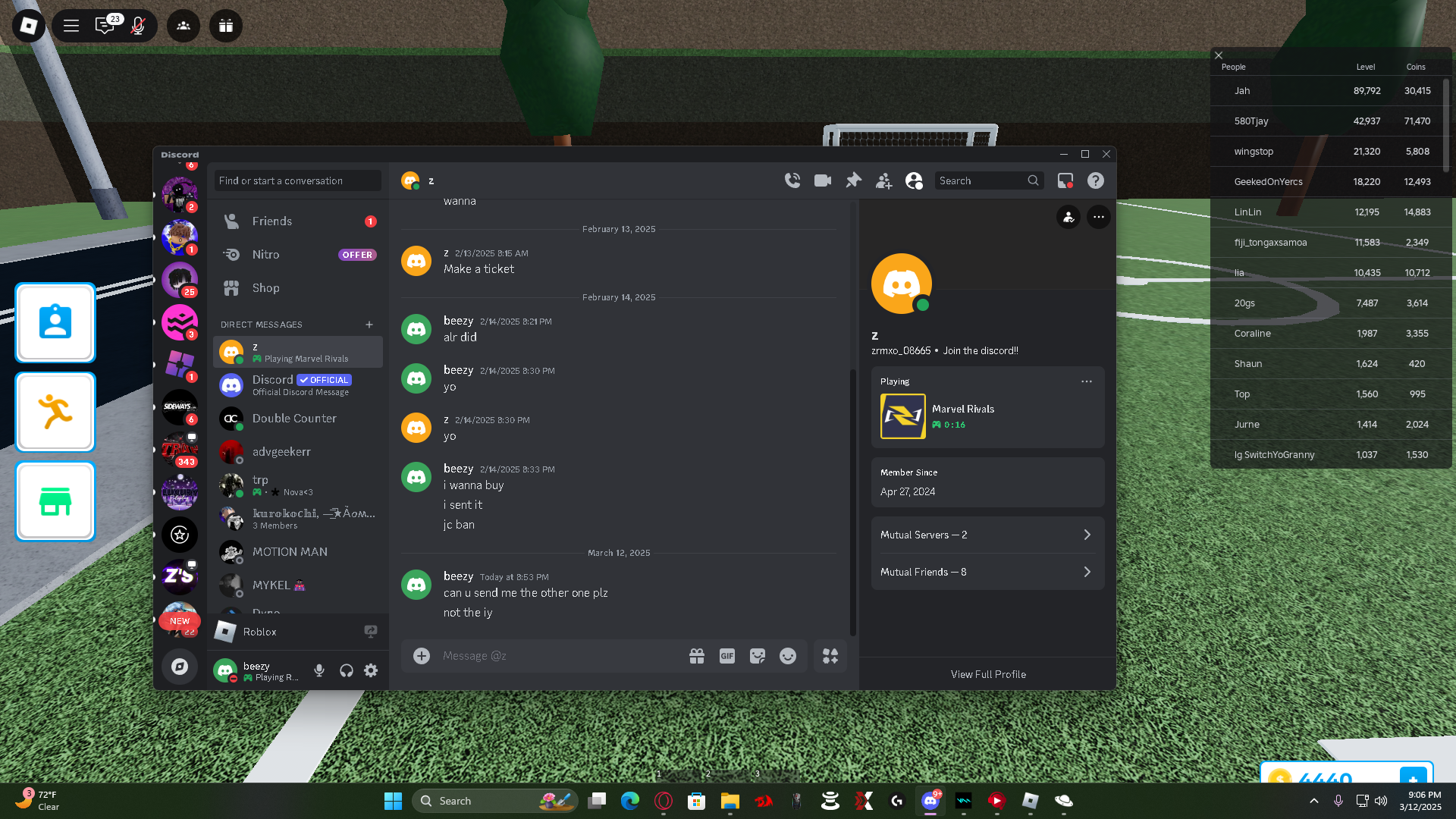Click the Windows taskbar search box
Screen dimensions: 1456x819
(x=494, y=801)
